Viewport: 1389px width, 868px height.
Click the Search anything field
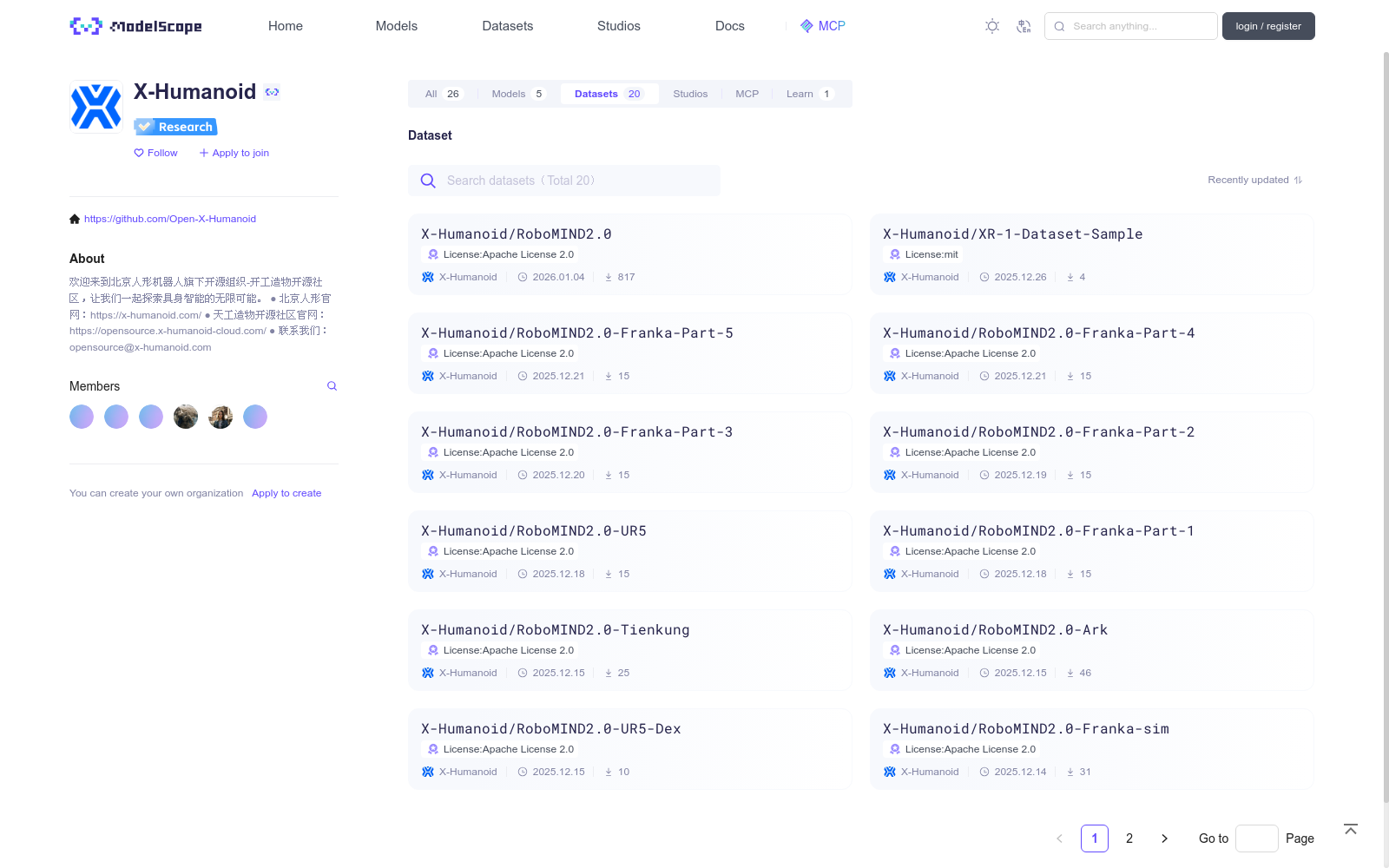(1131, 26)
